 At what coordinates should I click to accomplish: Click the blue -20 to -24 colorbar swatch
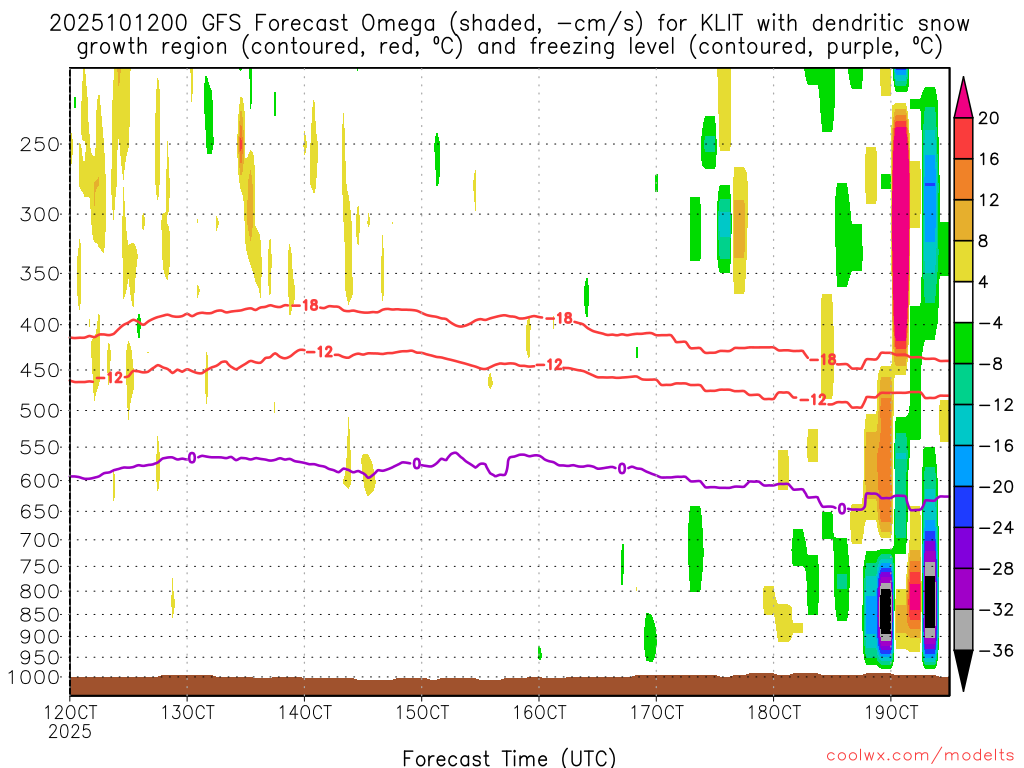(x=963, y=507)
